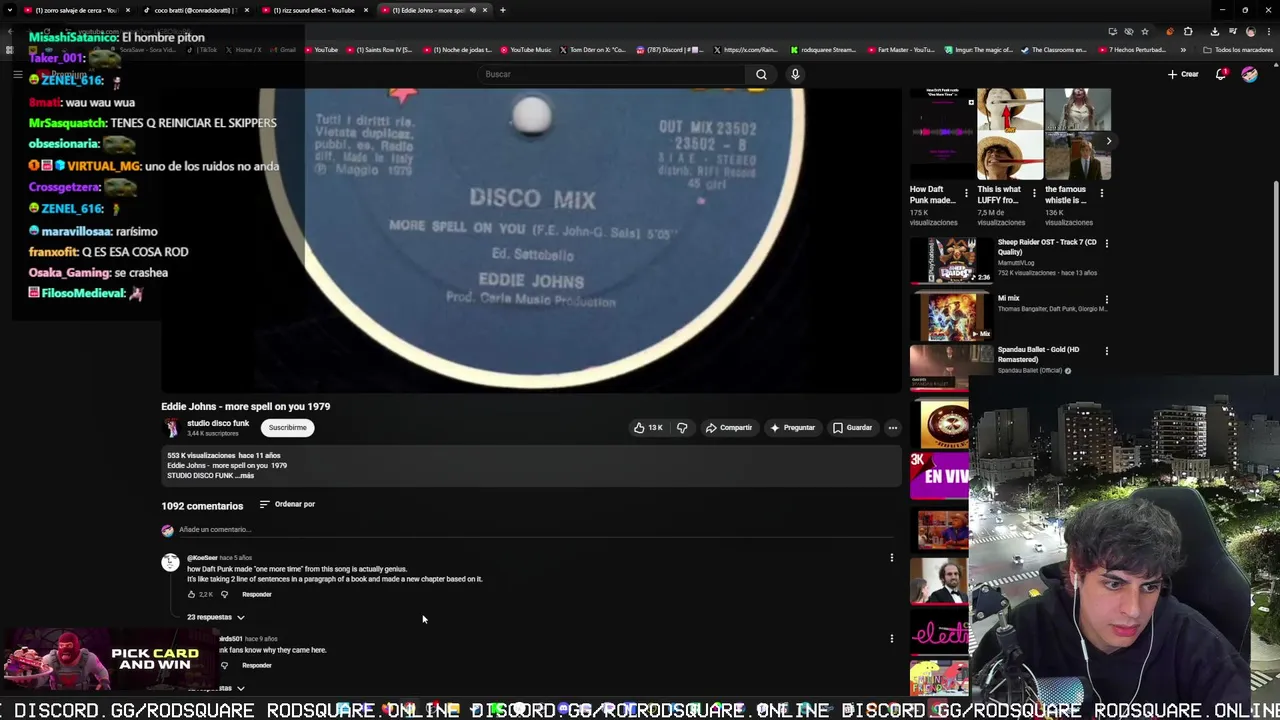Image resolution: width=1280 pixels, height=720 pixels.
Task: Open the rodsquaree Stream bookmark
Action: pos(823,50)
